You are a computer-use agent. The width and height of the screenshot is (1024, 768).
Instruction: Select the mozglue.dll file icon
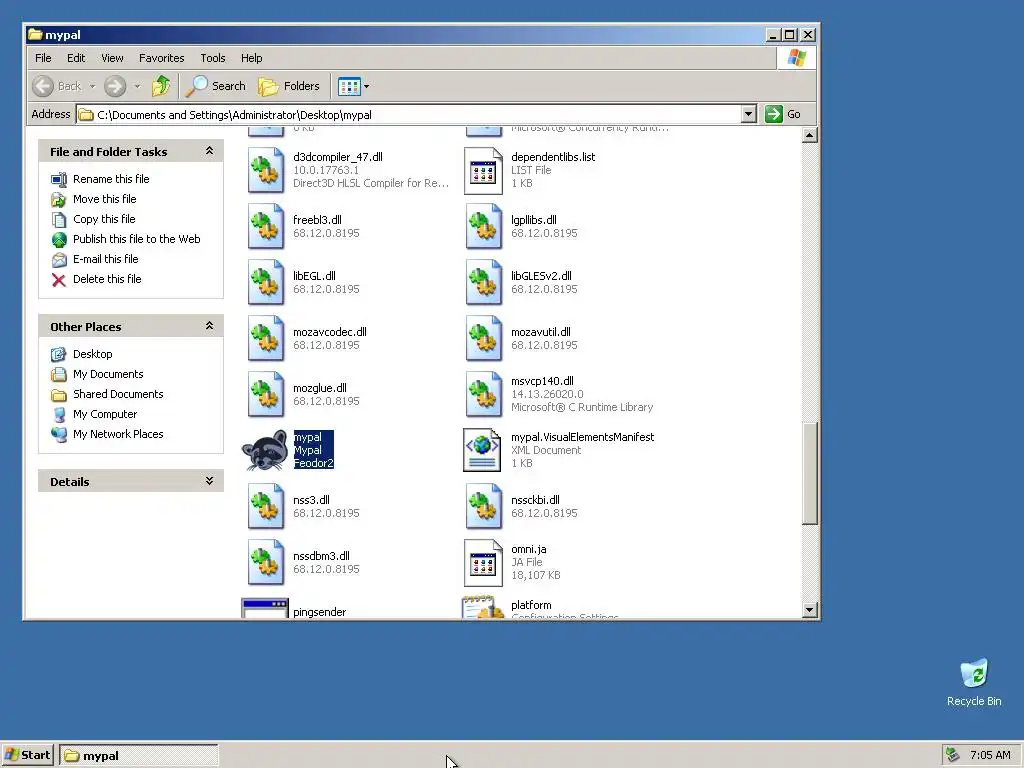pyautogui.click(x=266, y=394)
